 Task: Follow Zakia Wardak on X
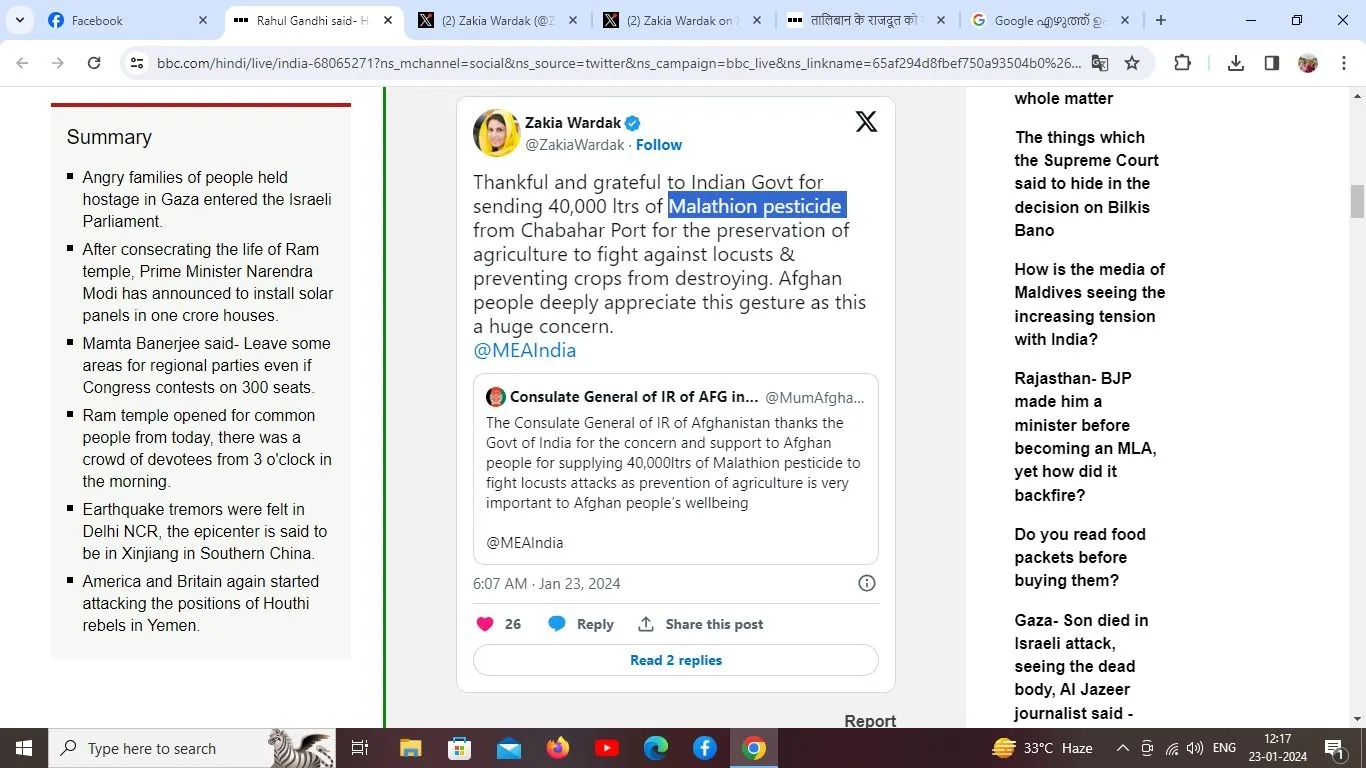659,145
